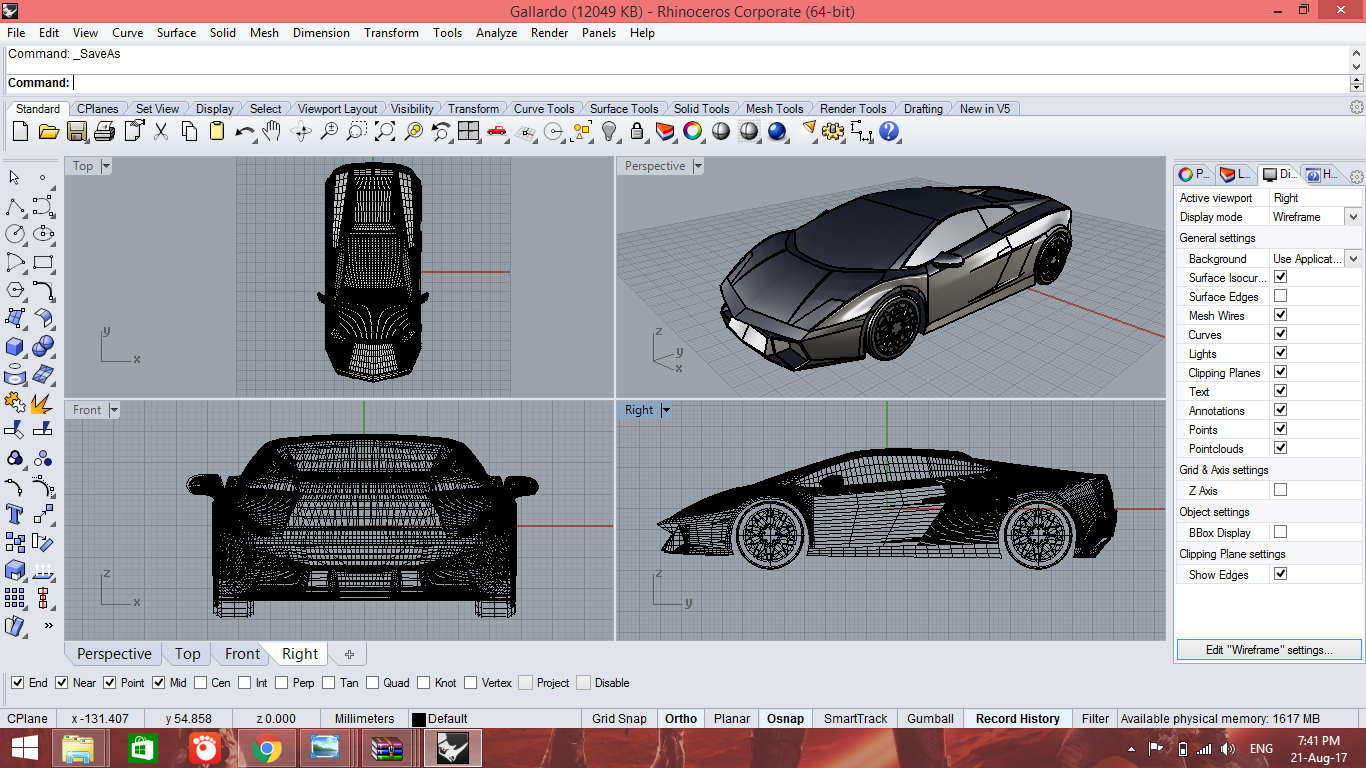
Task: Switch to the Mesh Tools toolbar tab
Action: point(774,109)
